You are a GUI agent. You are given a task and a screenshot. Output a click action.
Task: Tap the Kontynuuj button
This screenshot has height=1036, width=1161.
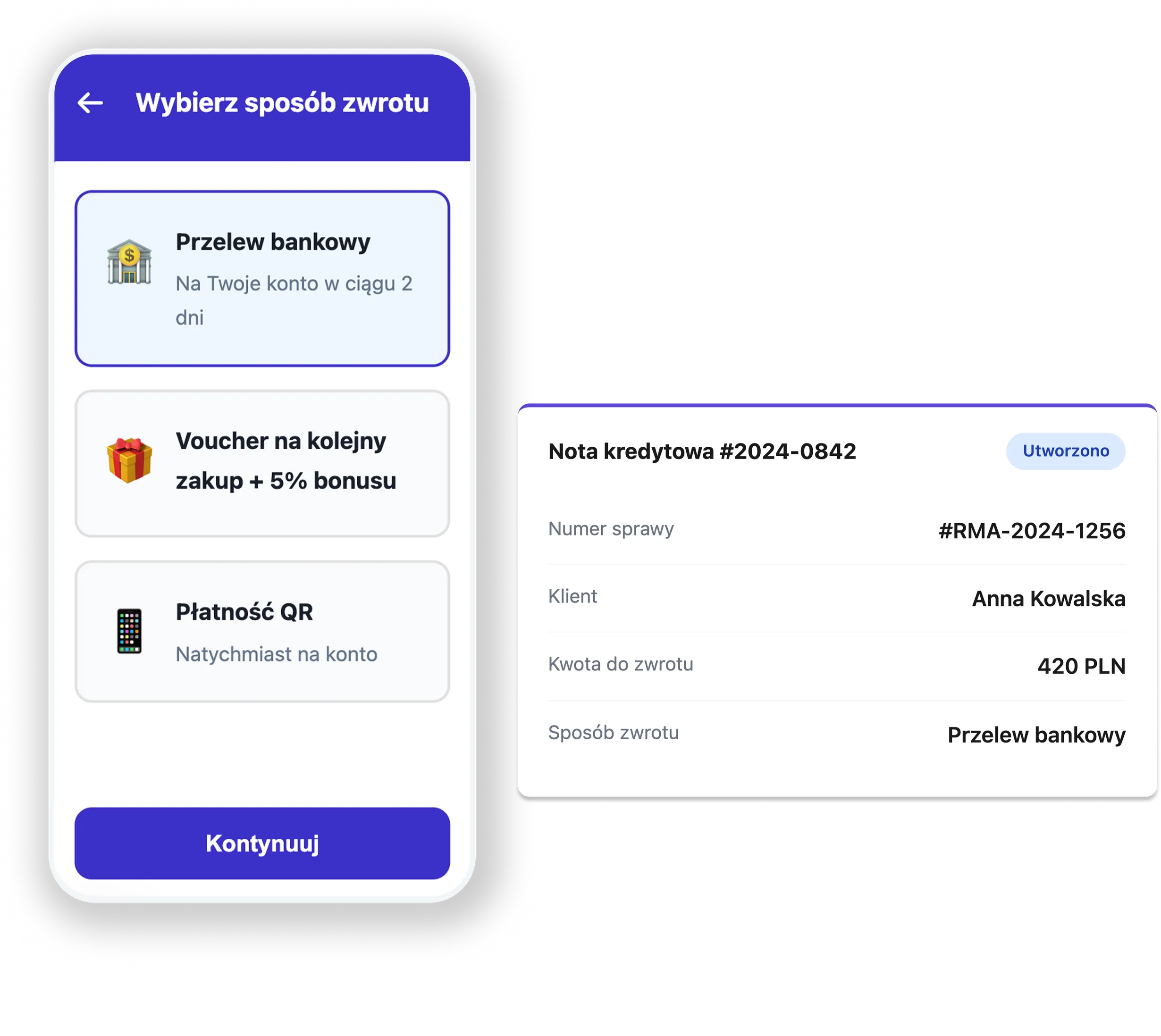click(262, 843)
